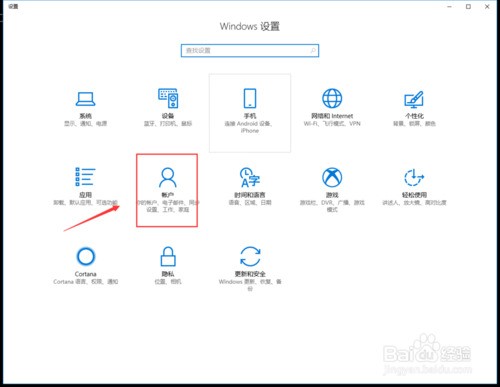
Task: Open the 设备 (Devices) keyboard and speaker icon
Action: pos(168,98)
